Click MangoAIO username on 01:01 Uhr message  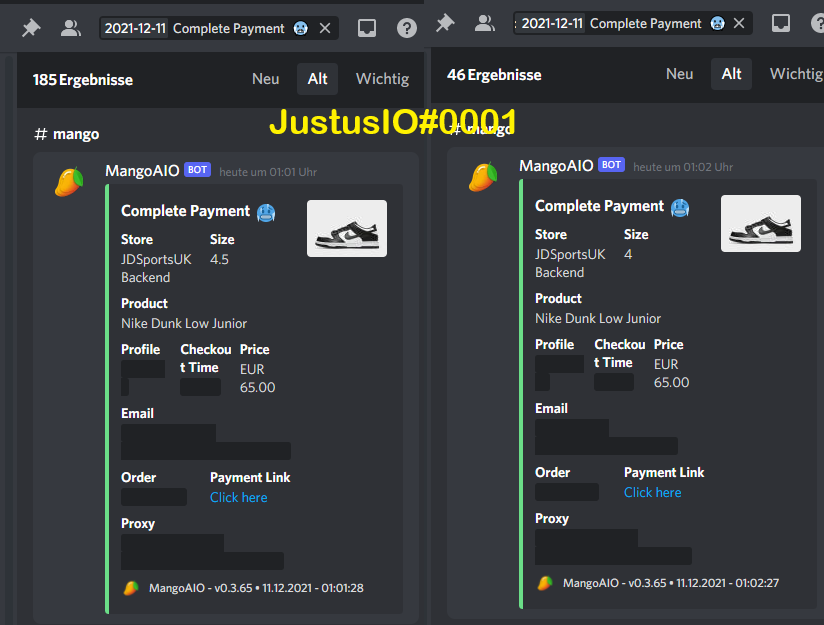coord(142,171)
